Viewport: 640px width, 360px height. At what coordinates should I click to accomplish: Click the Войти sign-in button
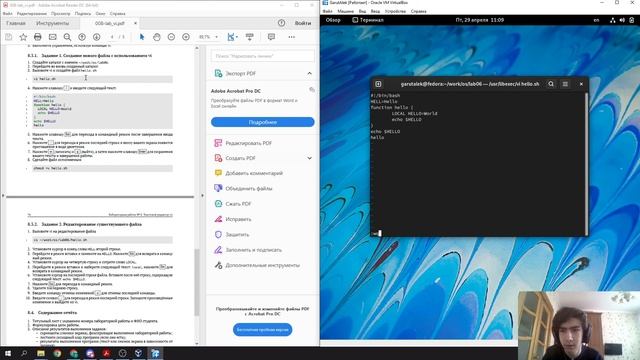pos(303,23)
